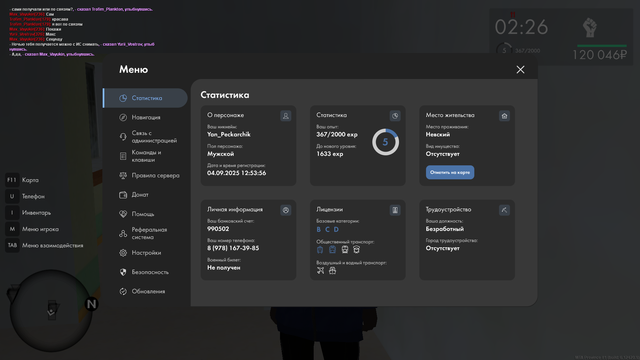Click the house icon in Место жительства card
640x360 pixels.
(x=504, y=116)
